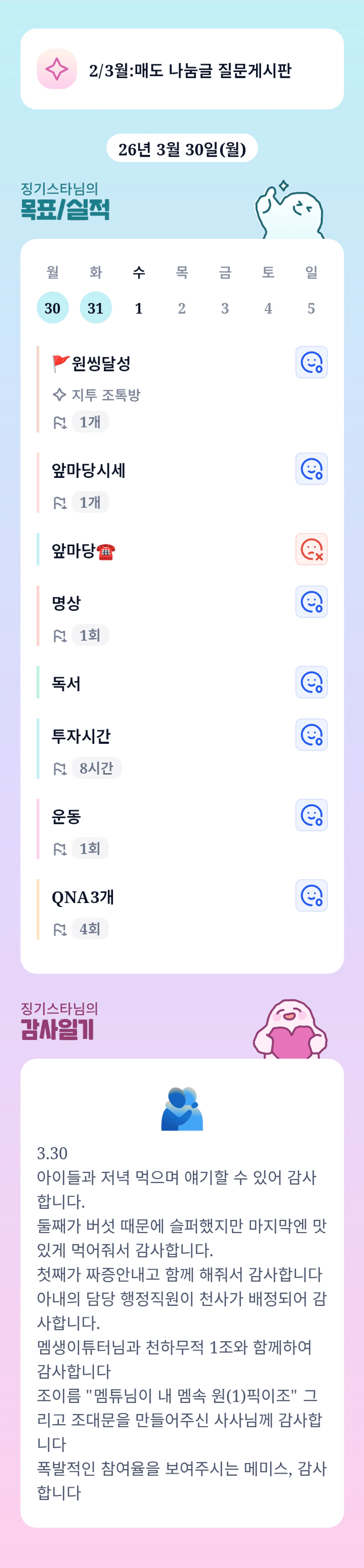Click red failed-face icon for 앞마당☎
The height and width of the screenshot is (1568, 364).
click(311, 549)
